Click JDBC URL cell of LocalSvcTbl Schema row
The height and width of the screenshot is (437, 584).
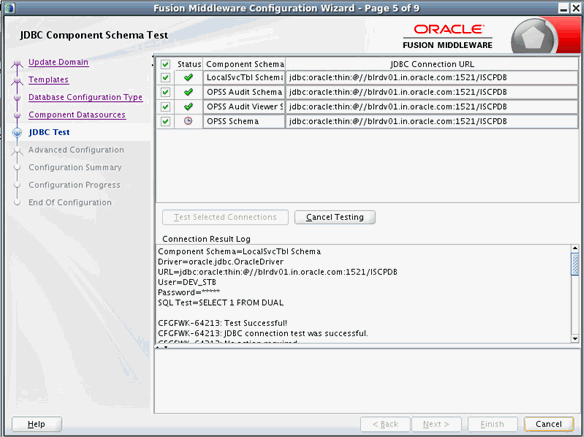point(432,77)
